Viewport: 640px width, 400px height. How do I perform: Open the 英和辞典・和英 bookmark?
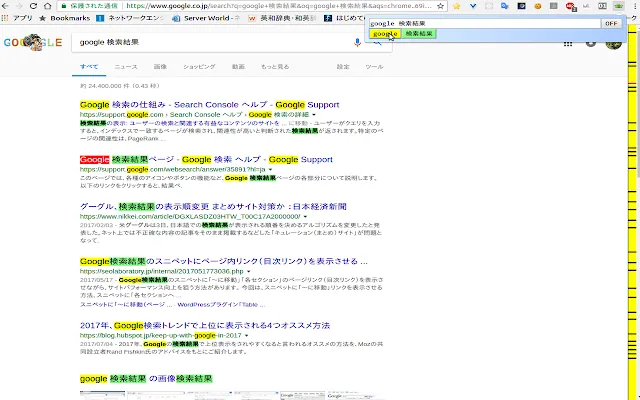[x=282, y=18]
